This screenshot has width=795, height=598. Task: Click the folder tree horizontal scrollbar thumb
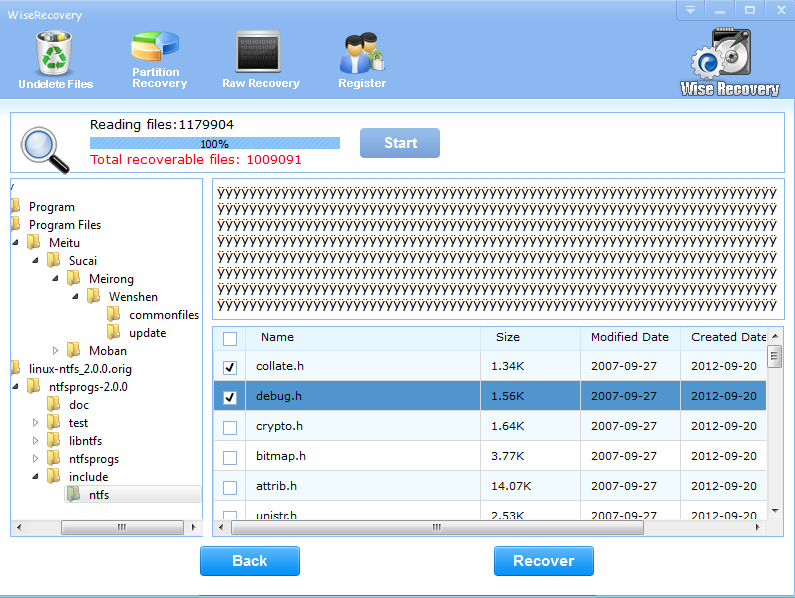[122, 527]
